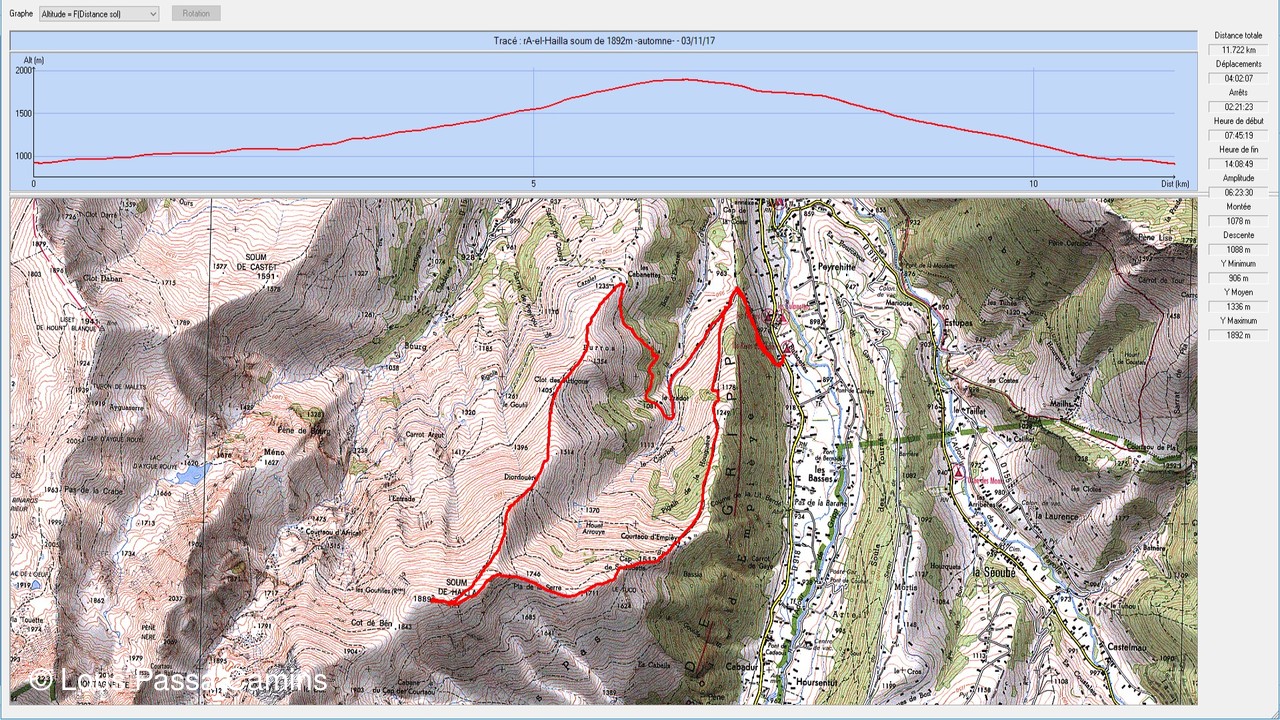
Task: Select the Y Maximum value field
Action: (x=1238, y=335)
